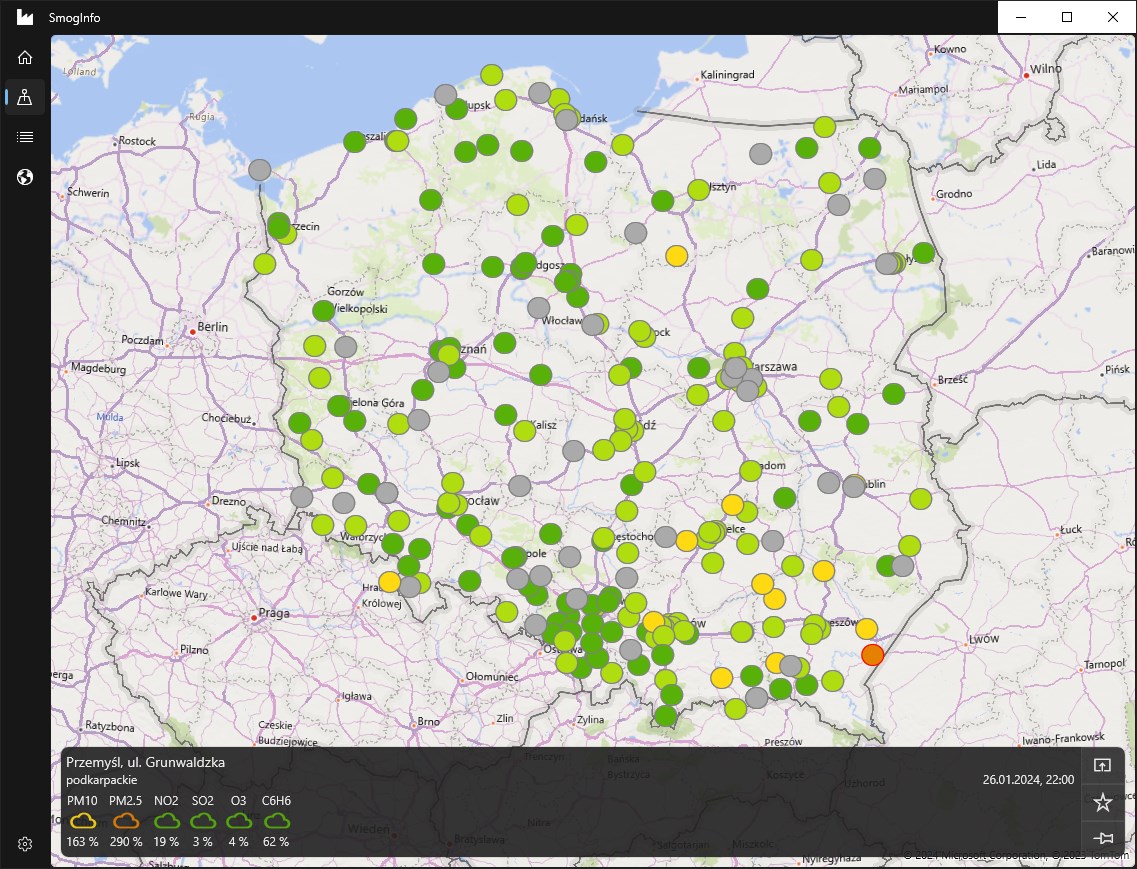The width and height of the screenshot is (1137, 869).
Task: Select the Map view sidebar icon
Action: [25, 97]
